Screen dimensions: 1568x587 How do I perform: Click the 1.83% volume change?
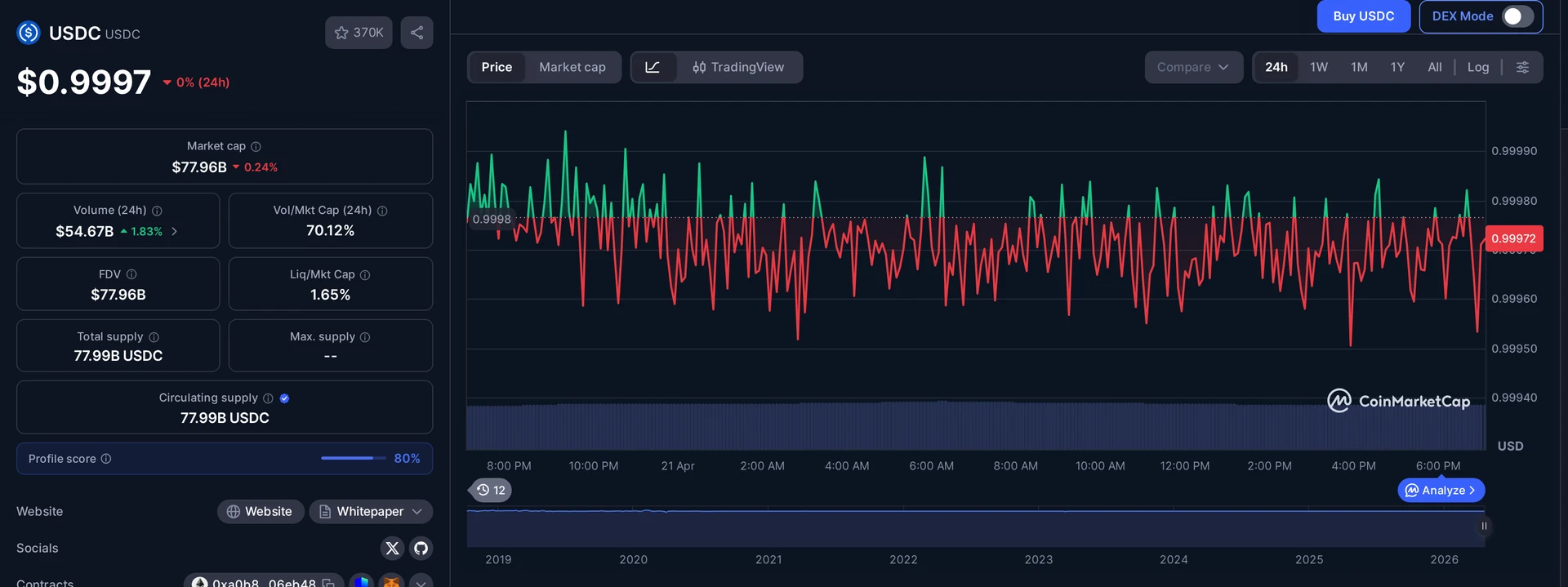pos(141,232)
